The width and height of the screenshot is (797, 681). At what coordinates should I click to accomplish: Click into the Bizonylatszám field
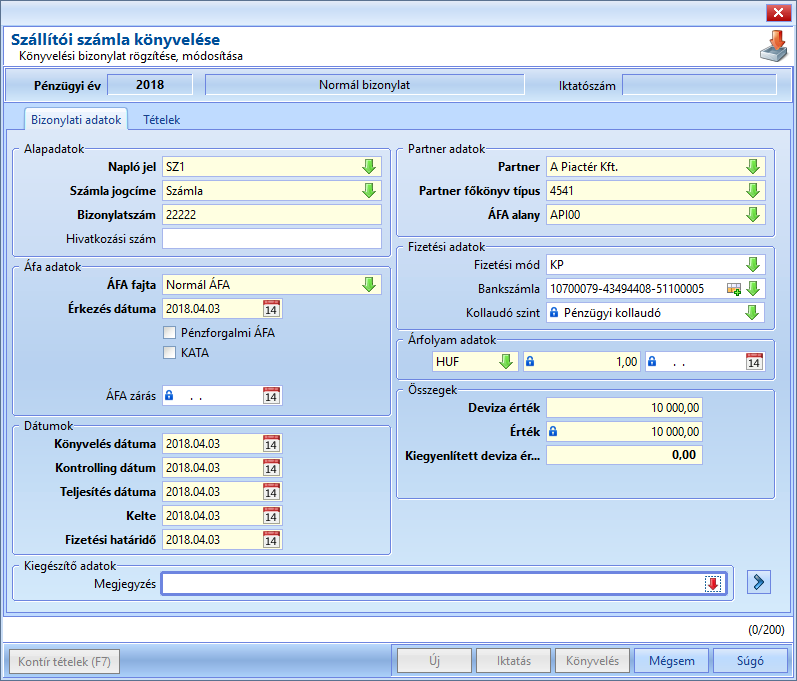pos(272,214)
